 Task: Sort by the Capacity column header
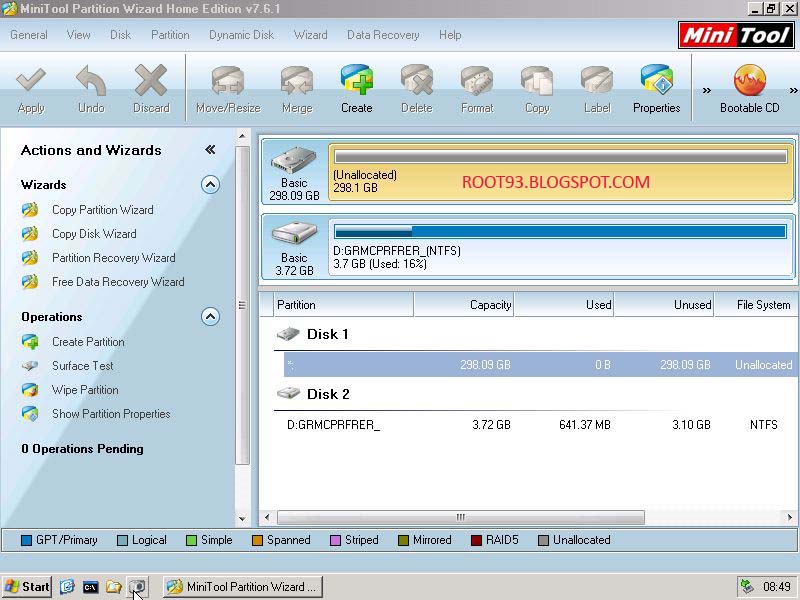click(x=463, y=305)
